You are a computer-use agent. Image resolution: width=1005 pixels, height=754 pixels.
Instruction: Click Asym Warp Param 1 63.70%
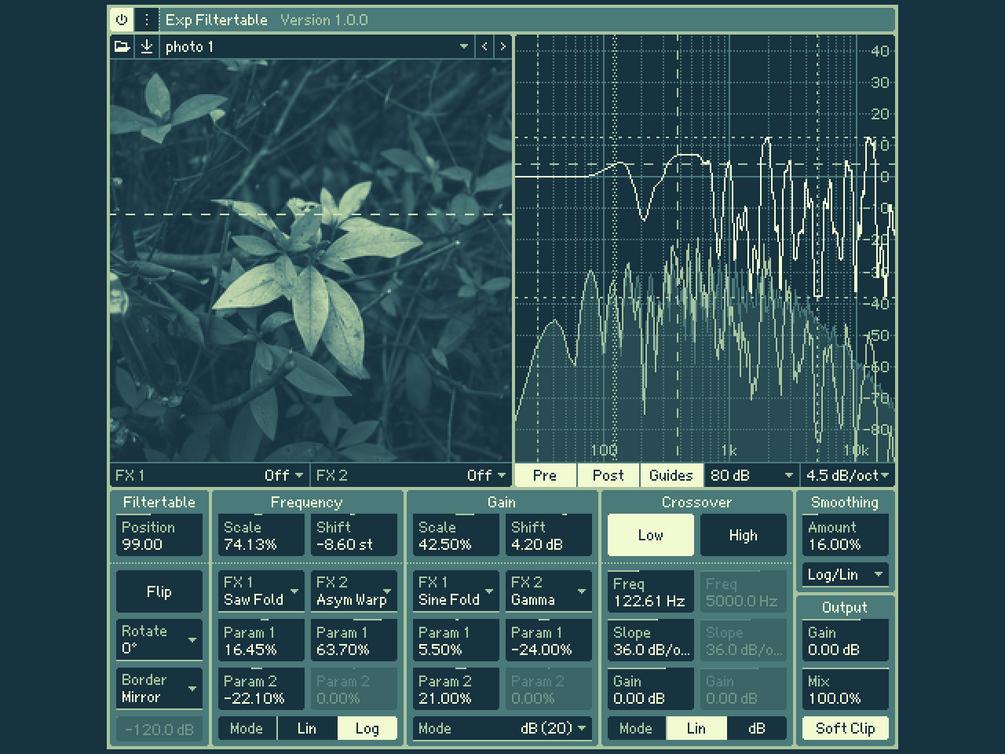pyautogui.click(x=354, y=640)
